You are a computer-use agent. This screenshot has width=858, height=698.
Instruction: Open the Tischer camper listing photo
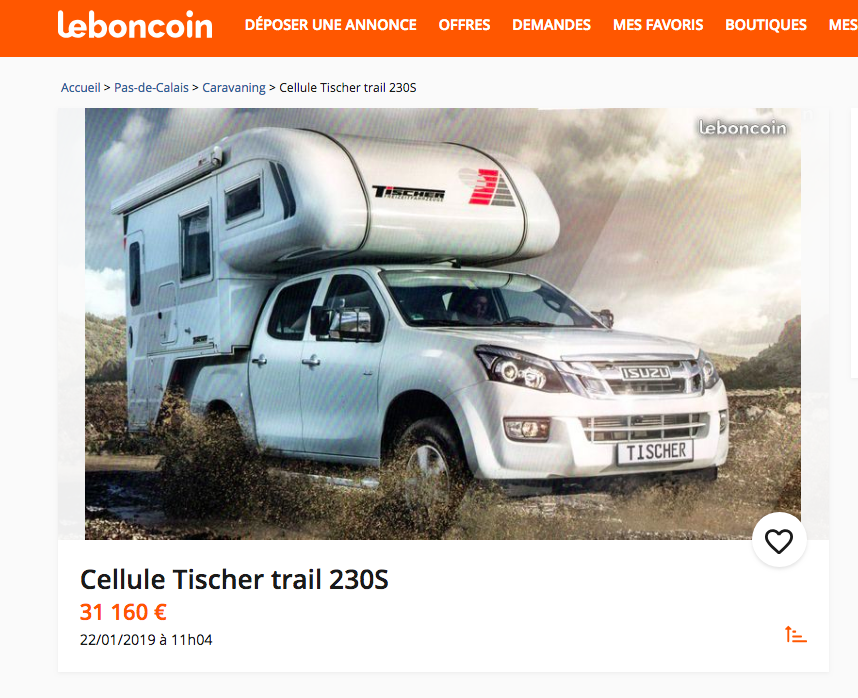click(443, 324)
